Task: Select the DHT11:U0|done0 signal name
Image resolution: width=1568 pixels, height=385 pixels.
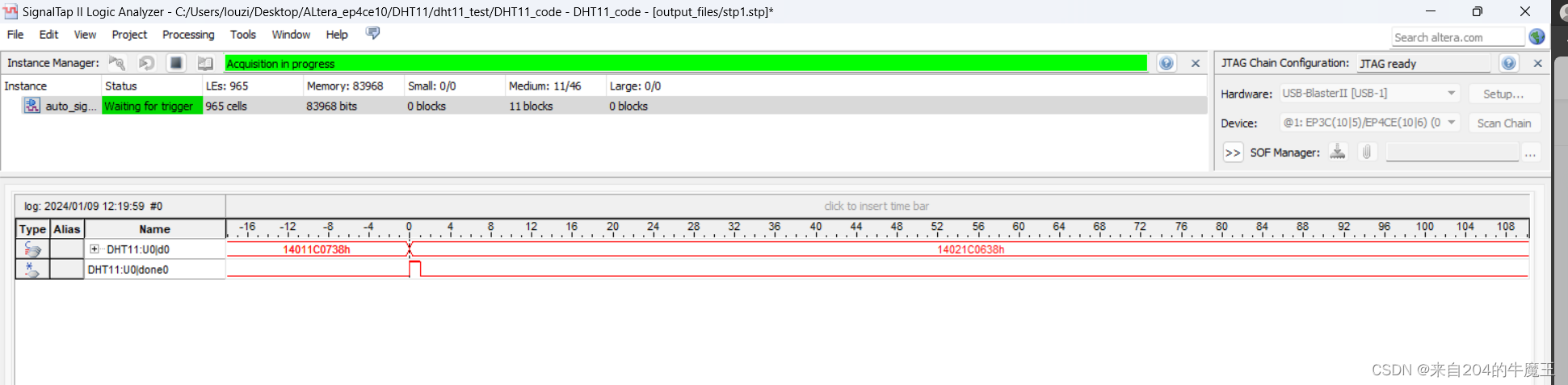Action: (128, 270)
